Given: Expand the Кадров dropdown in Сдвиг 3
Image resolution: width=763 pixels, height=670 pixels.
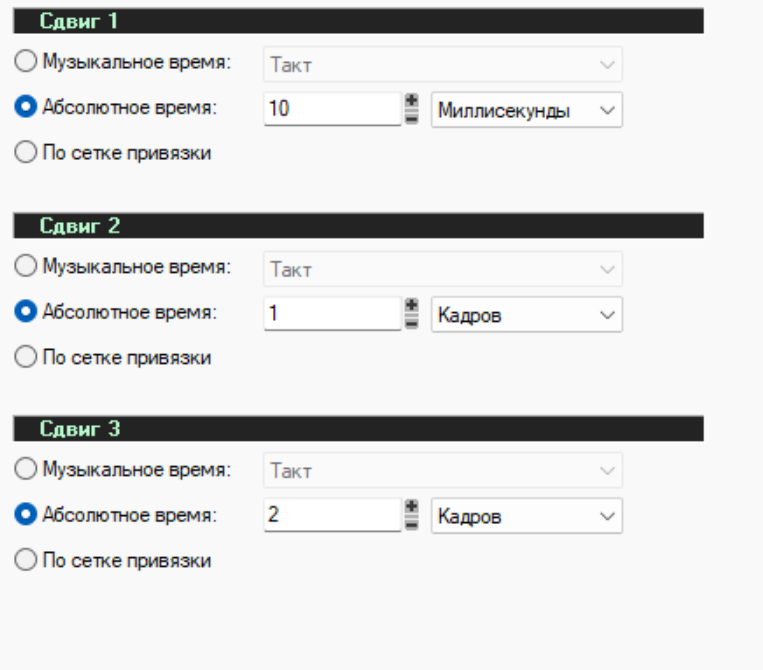Looking at the screenshot, I should (x=527, y=516).
